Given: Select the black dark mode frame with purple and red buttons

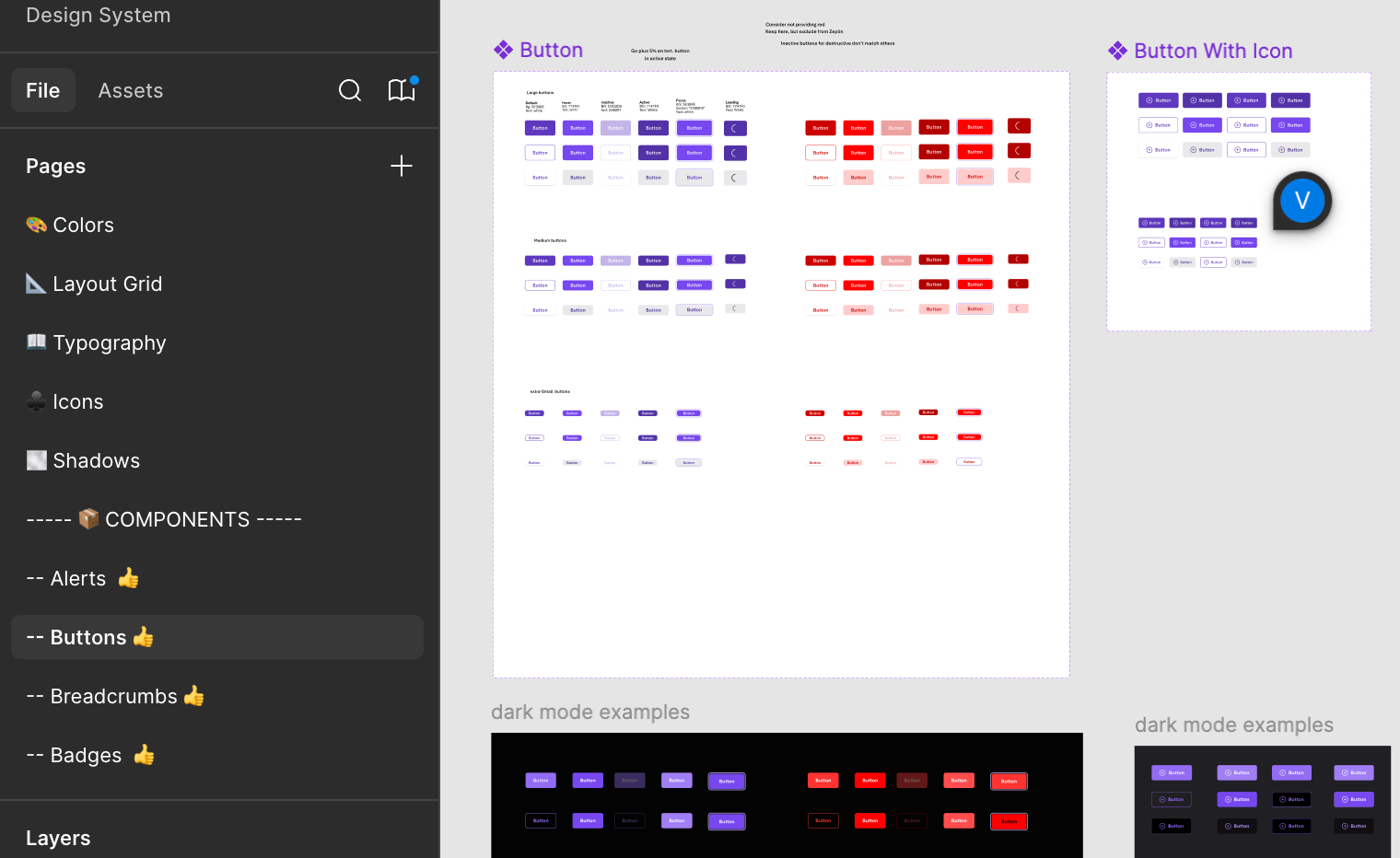Looking at the screenshot, I should point(787,795).
